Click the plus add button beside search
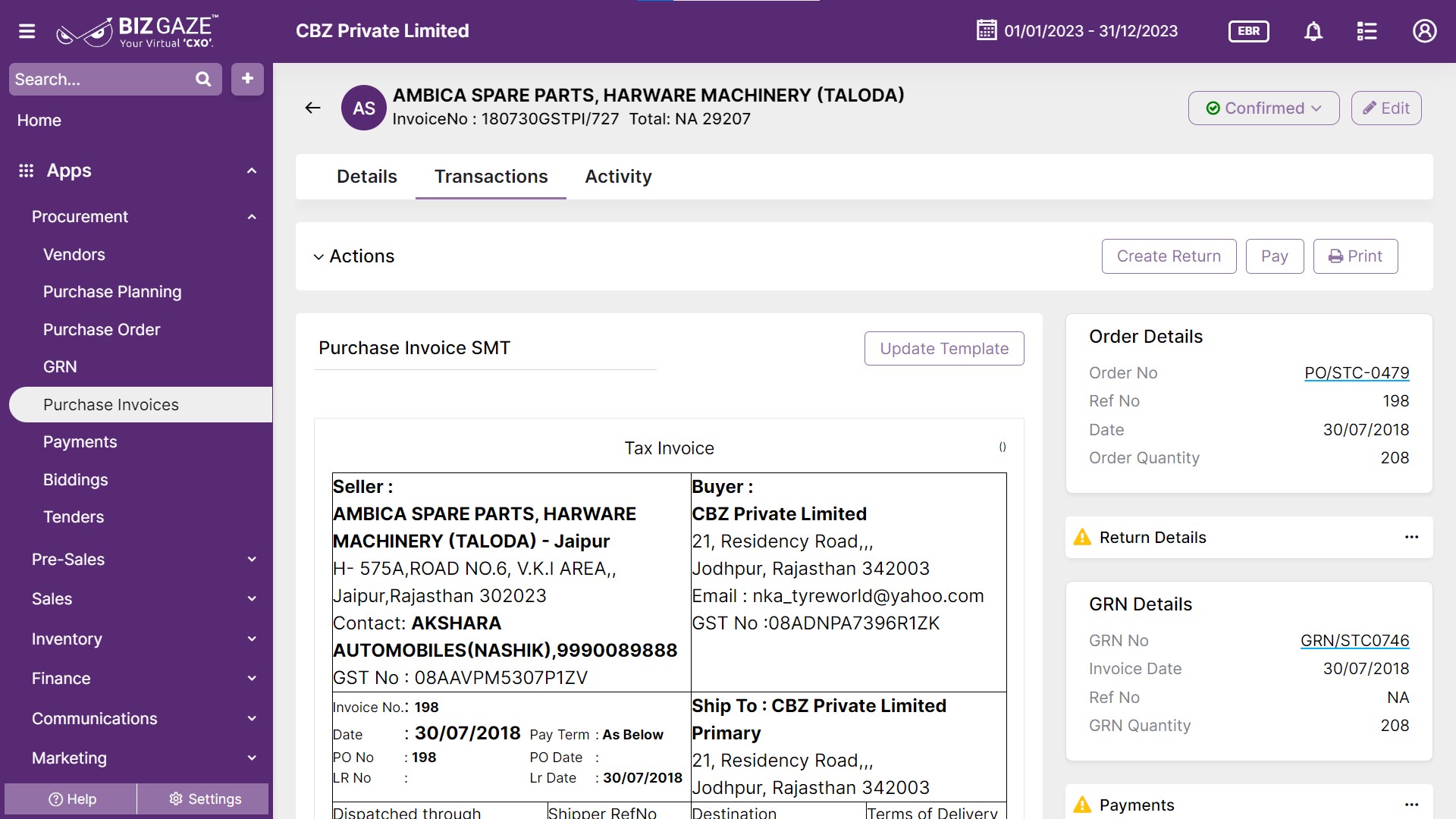 [x=247, y=79]
